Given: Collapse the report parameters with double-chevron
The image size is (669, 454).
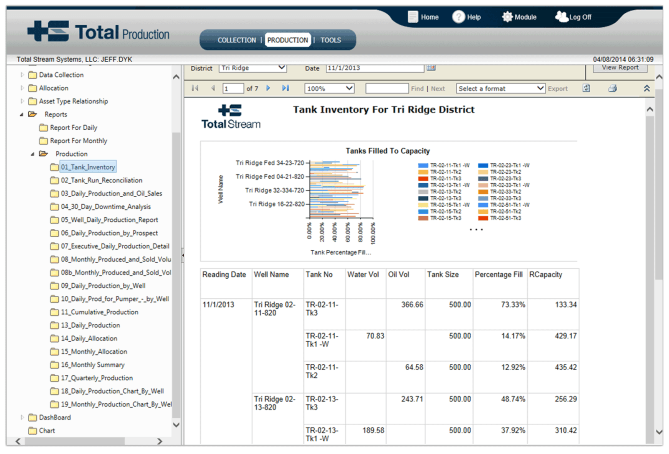Looking at the screenshot, I should pyautogui.click(x=647, y=88).
